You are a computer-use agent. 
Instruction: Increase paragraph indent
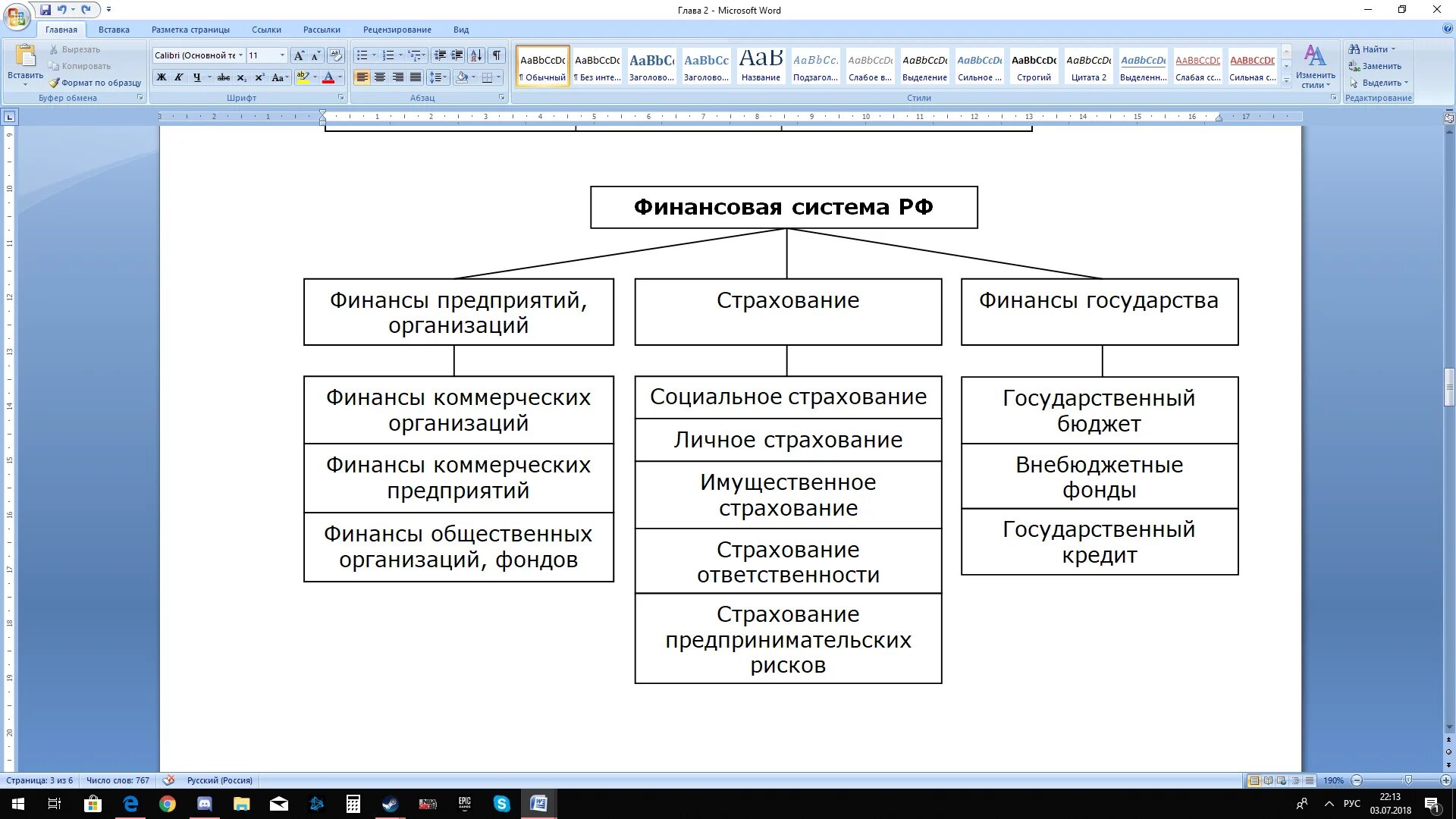(457, 55)
